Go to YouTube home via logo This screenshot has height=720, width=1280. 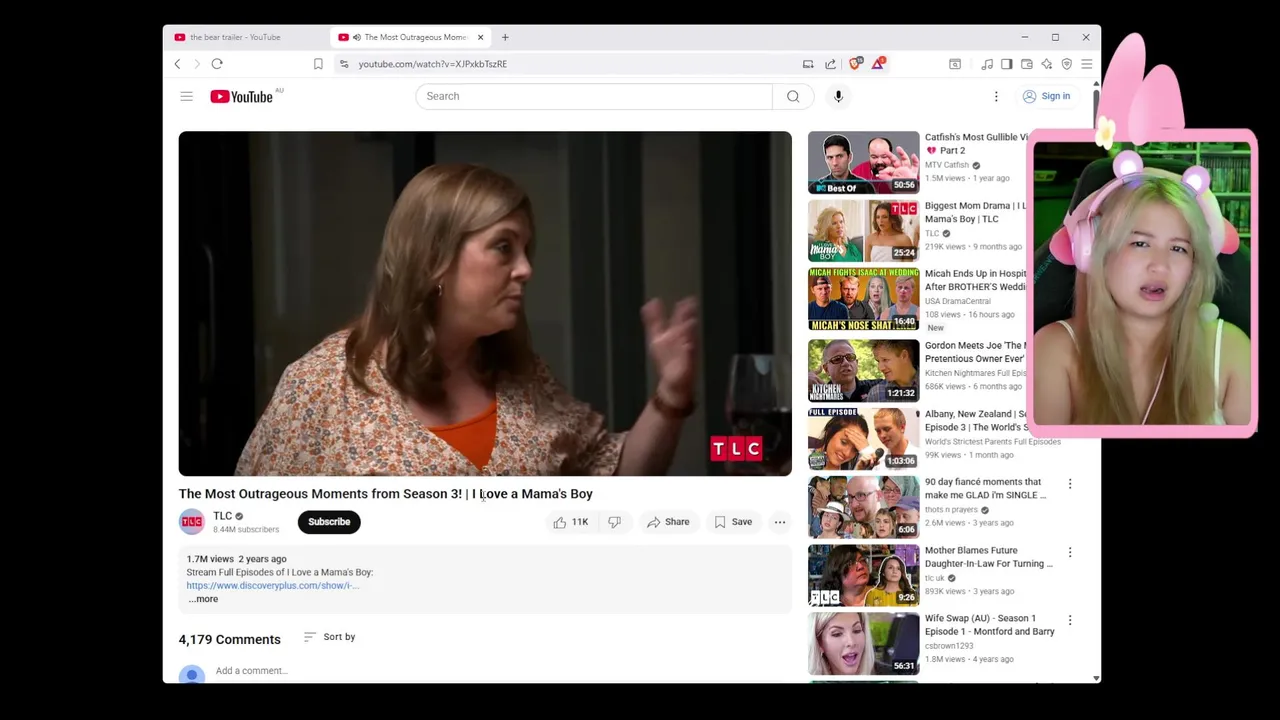click(x=241, y=96)
